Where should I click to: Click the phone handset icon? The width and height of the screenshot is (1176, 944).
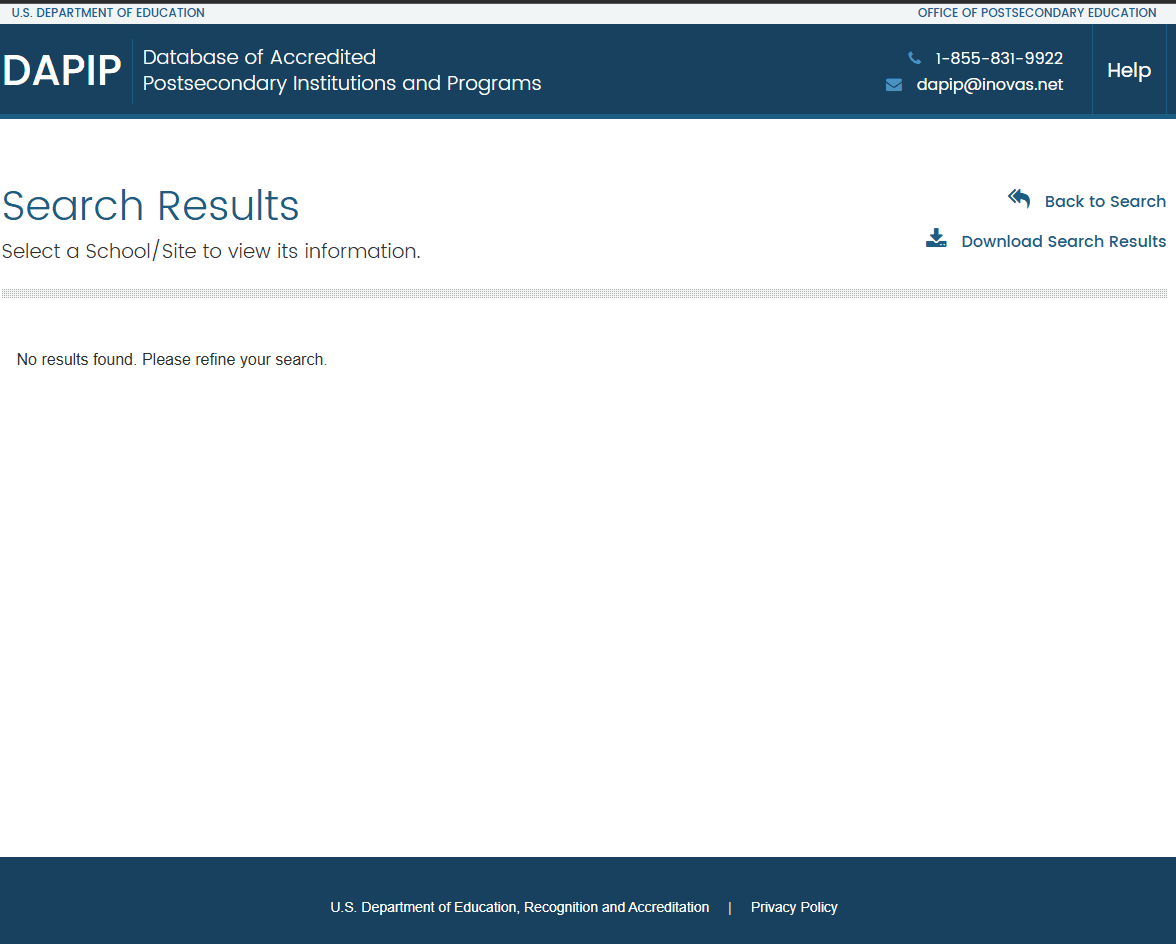(x=914, y=58)
